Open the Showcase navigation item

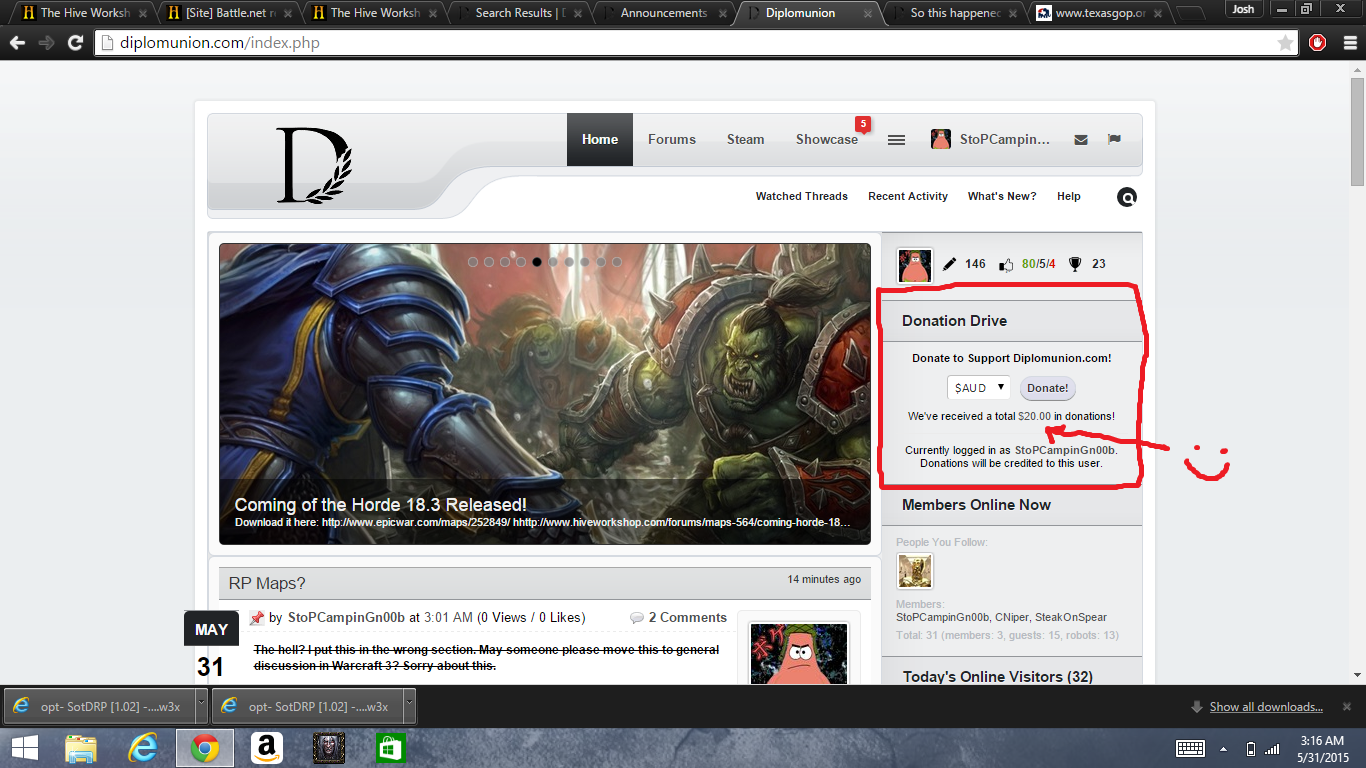pyautogui.click(x=827, y=140)
